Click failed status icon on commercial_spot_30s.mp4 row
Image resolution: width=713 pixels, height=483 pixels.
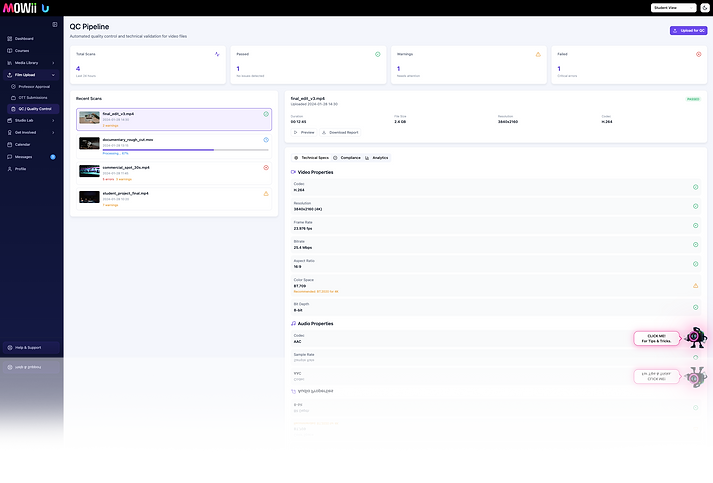(266, 167)
